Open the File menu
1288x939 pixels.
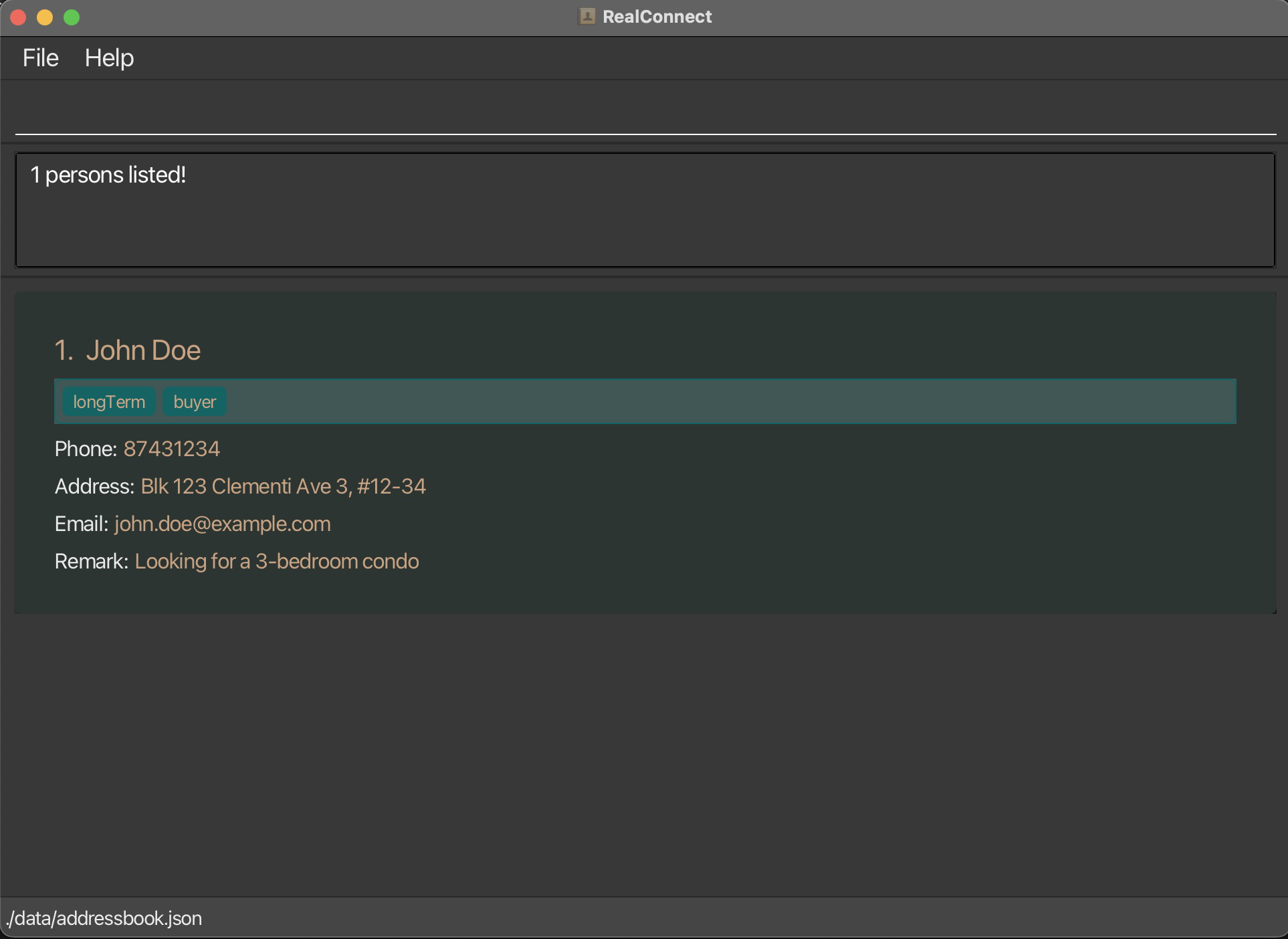tap(41, 58)
